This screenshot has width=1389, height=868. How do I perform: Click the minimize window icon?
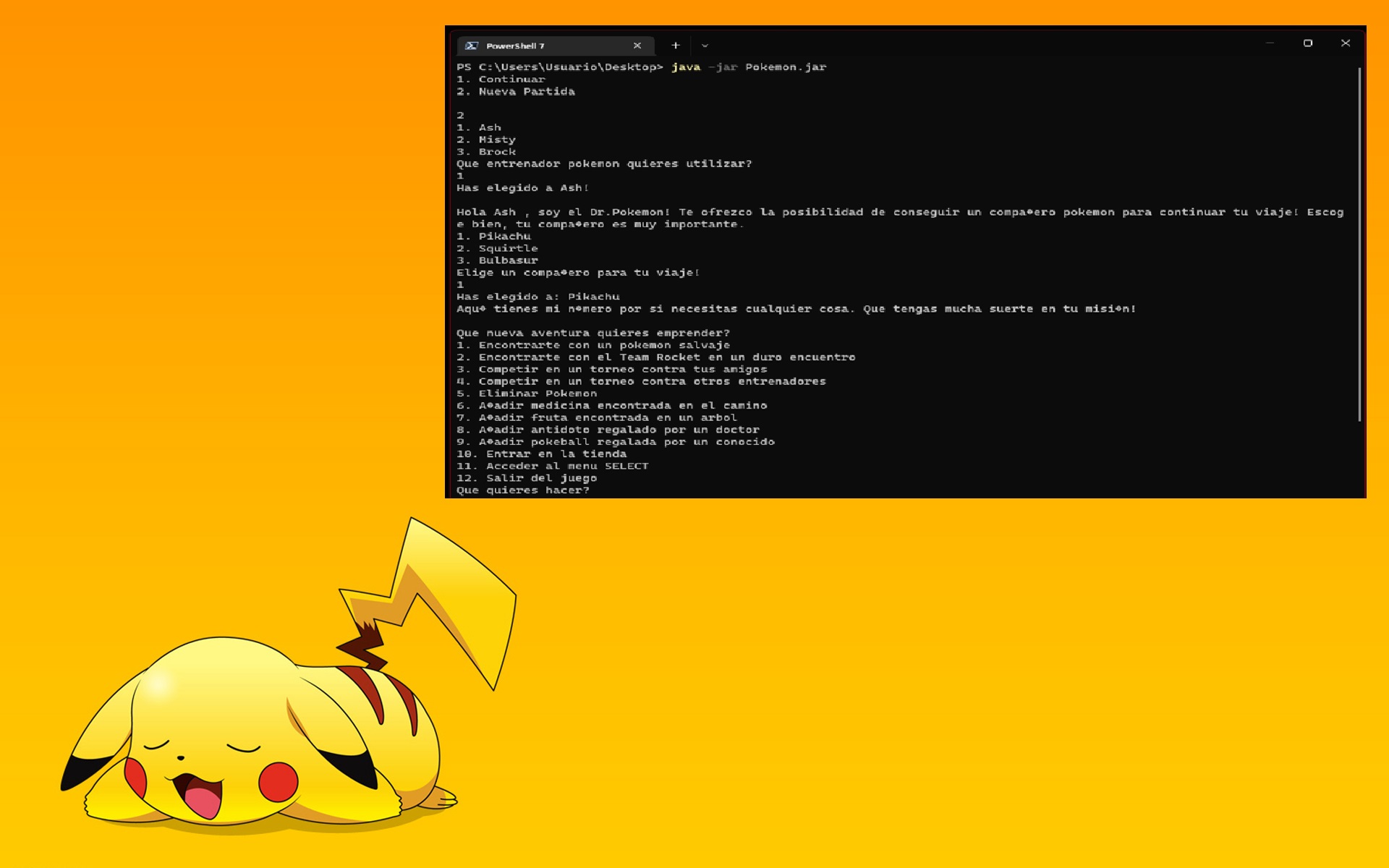tap(1268, 43)
